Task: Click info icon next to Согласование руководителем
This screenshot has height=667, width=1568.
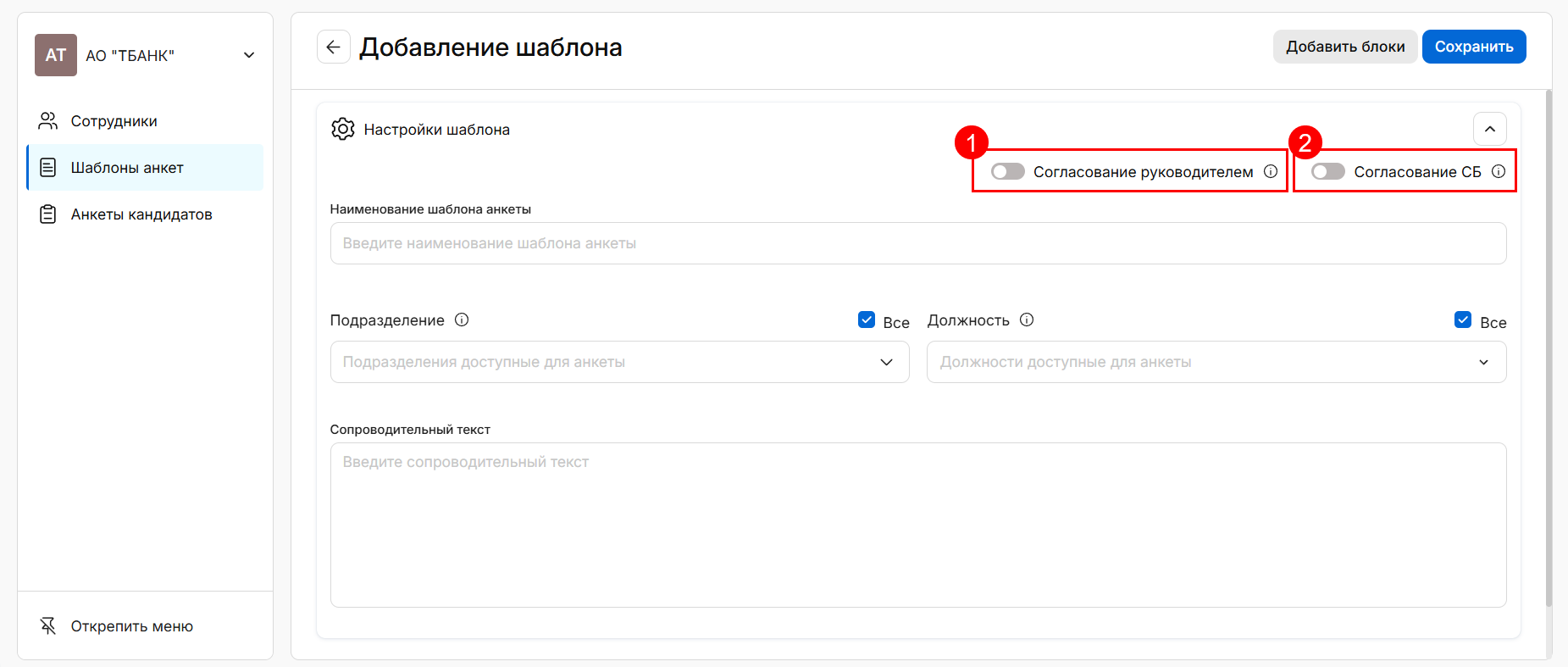Action: (1271, 171)
